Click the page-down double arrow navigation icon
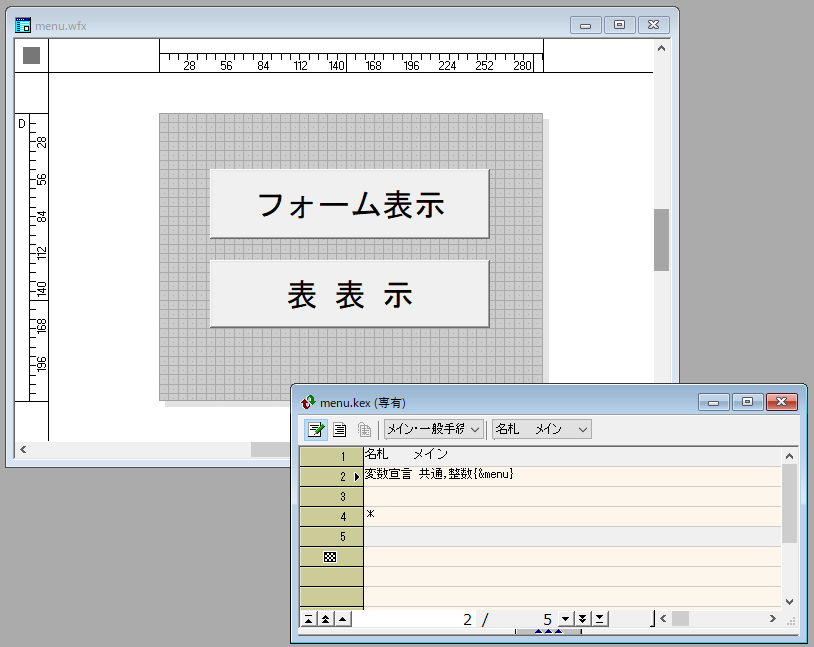The image size is (814, 647). point(582,619)
